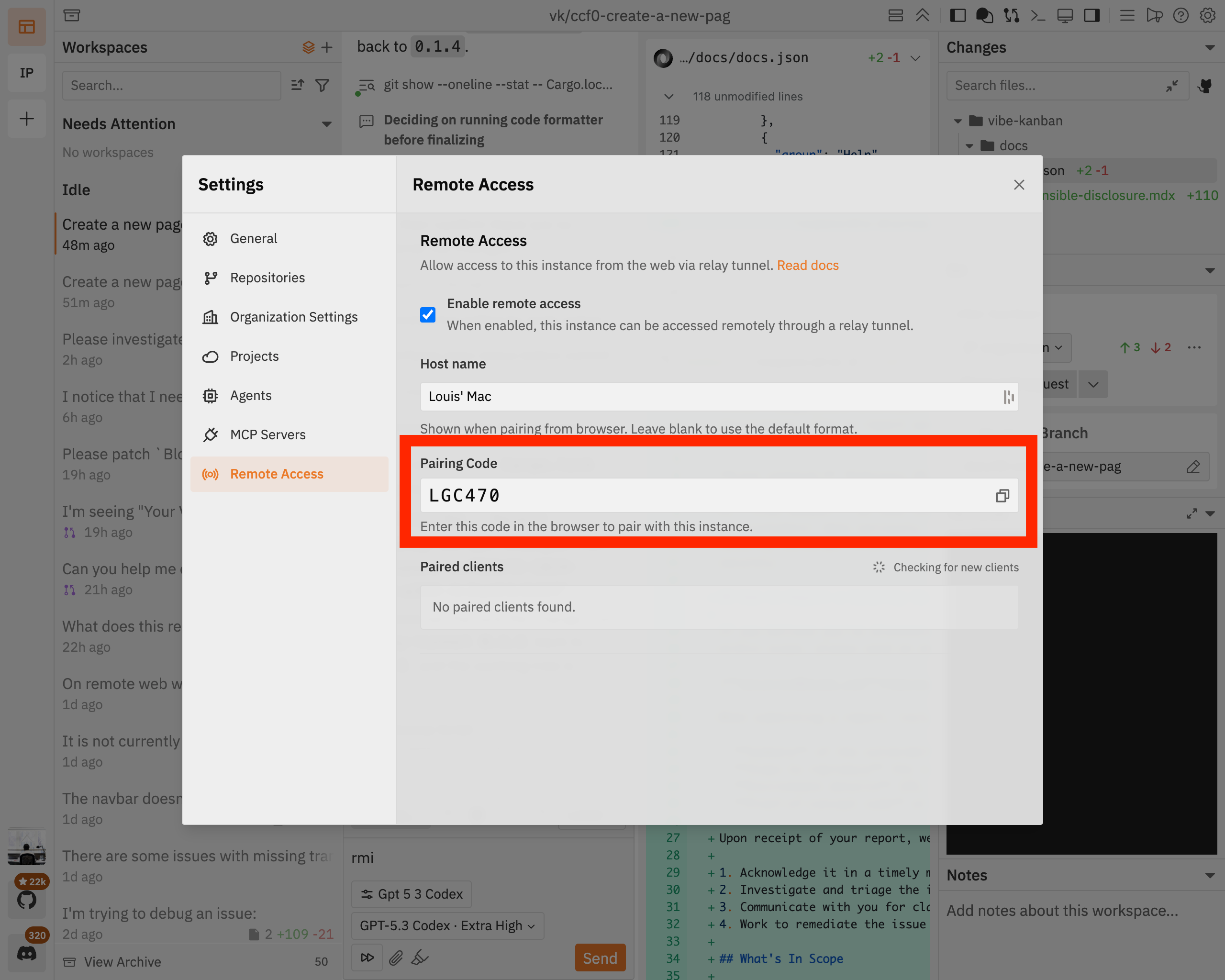
Task: Toggle the right panel visibility icon
Action: [1091, 15]
